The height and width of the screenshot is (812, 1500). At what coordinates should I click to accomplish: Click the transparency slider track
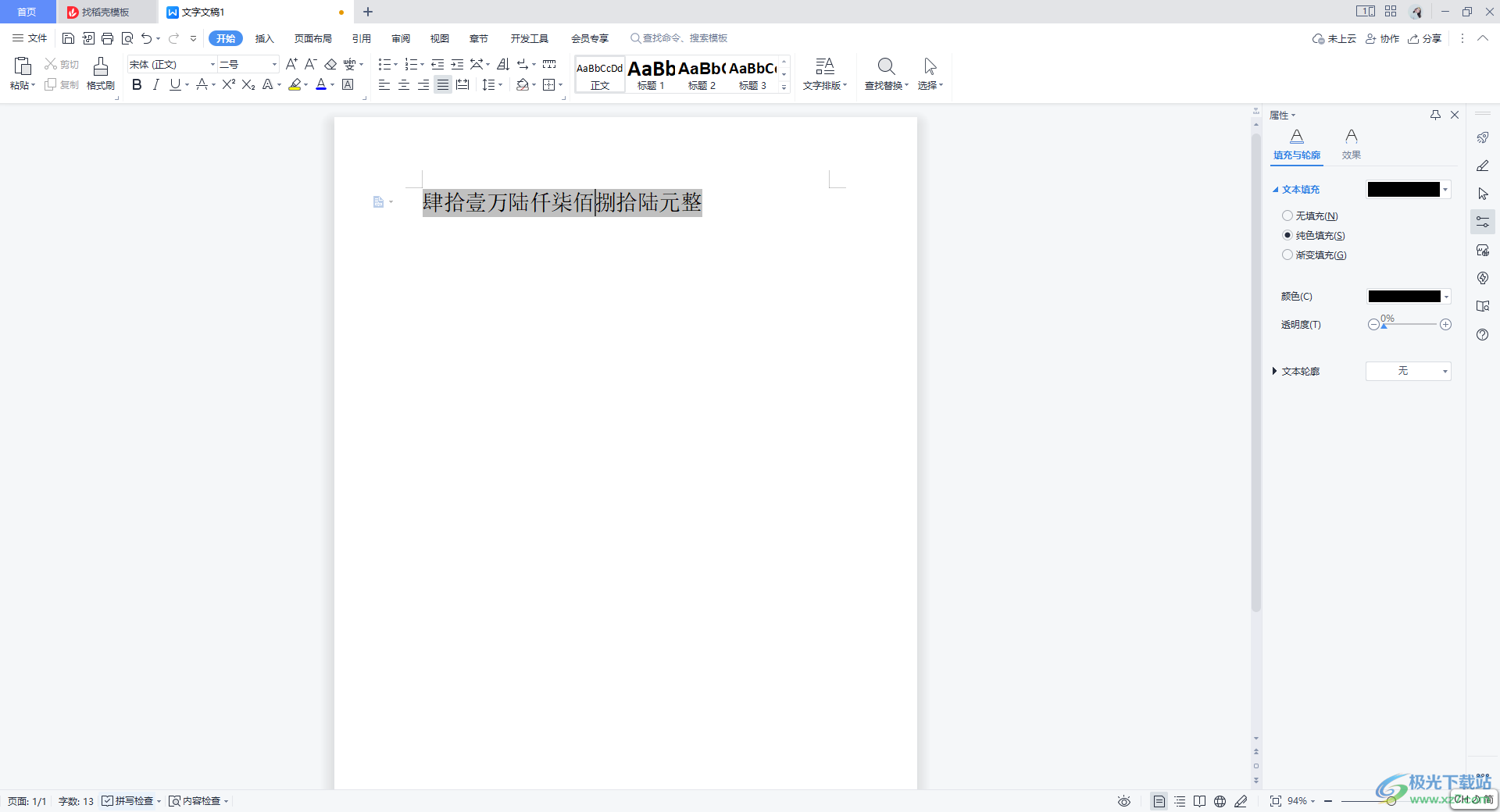(1409, 324)
